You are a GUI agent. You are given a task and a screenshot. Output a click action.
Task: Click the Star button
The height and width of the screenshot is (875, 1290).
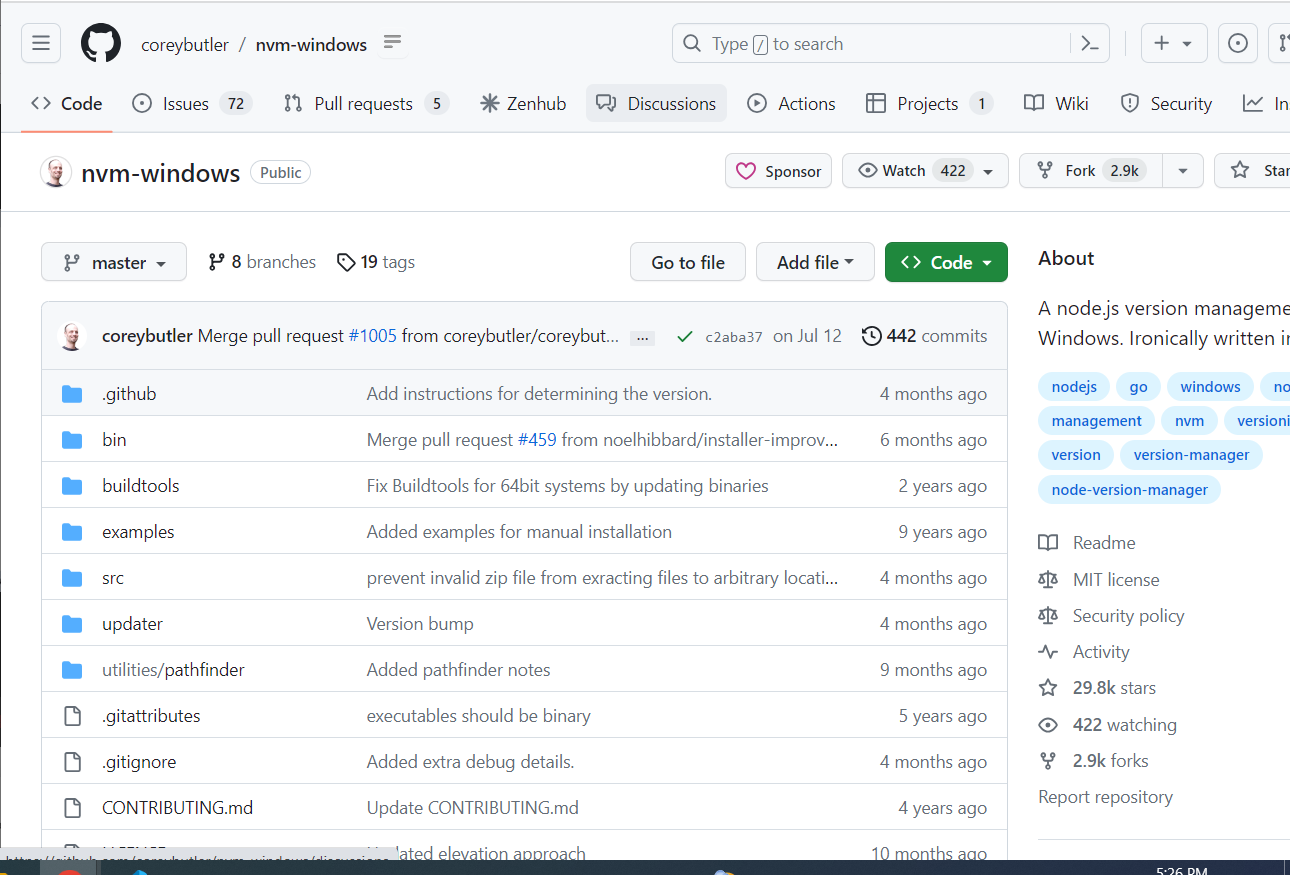click(1252, 171)
